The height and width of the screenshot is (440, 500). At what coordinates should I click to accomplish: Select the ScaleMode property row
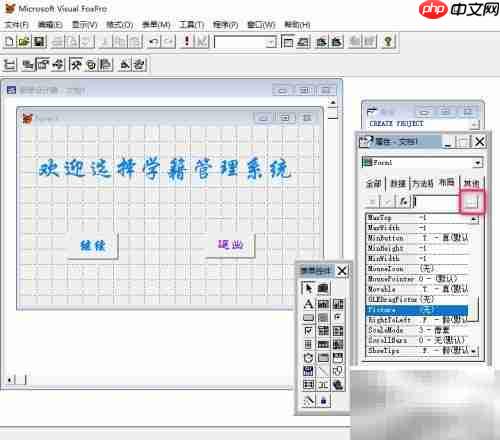click(417, 330)
